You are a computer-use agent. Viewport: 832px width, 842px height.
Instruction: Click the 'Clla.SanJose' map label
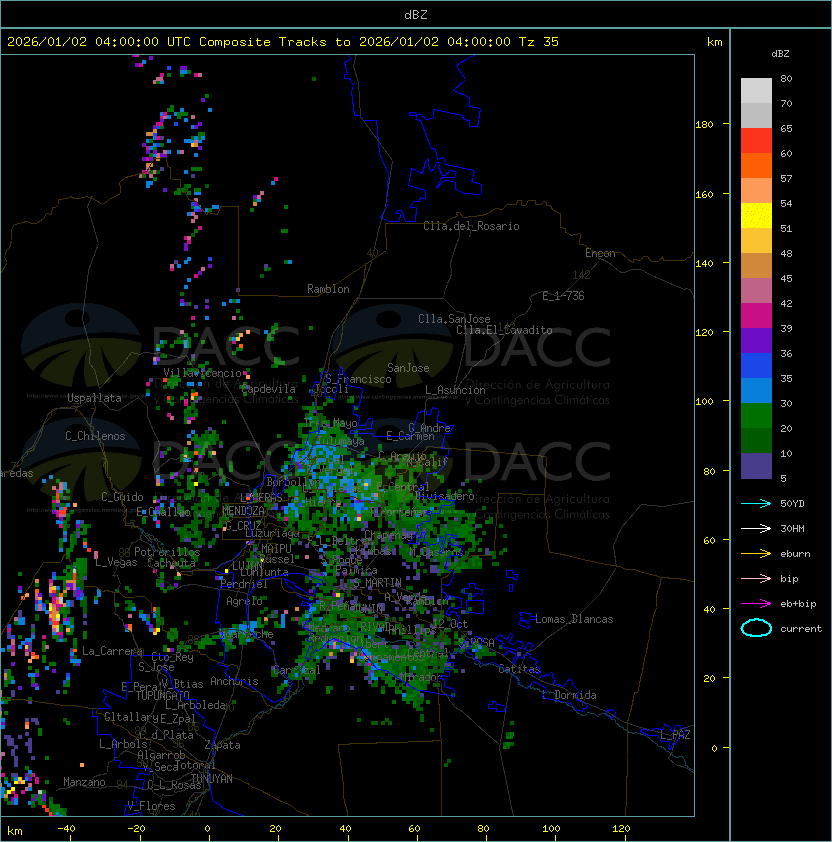[454, 319]
